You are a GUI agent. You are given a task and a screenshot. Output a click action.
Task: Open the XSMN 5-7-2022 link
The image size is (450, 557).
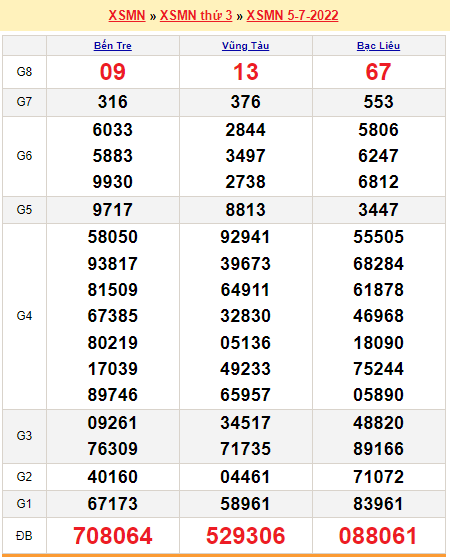(x=292, y=16)
